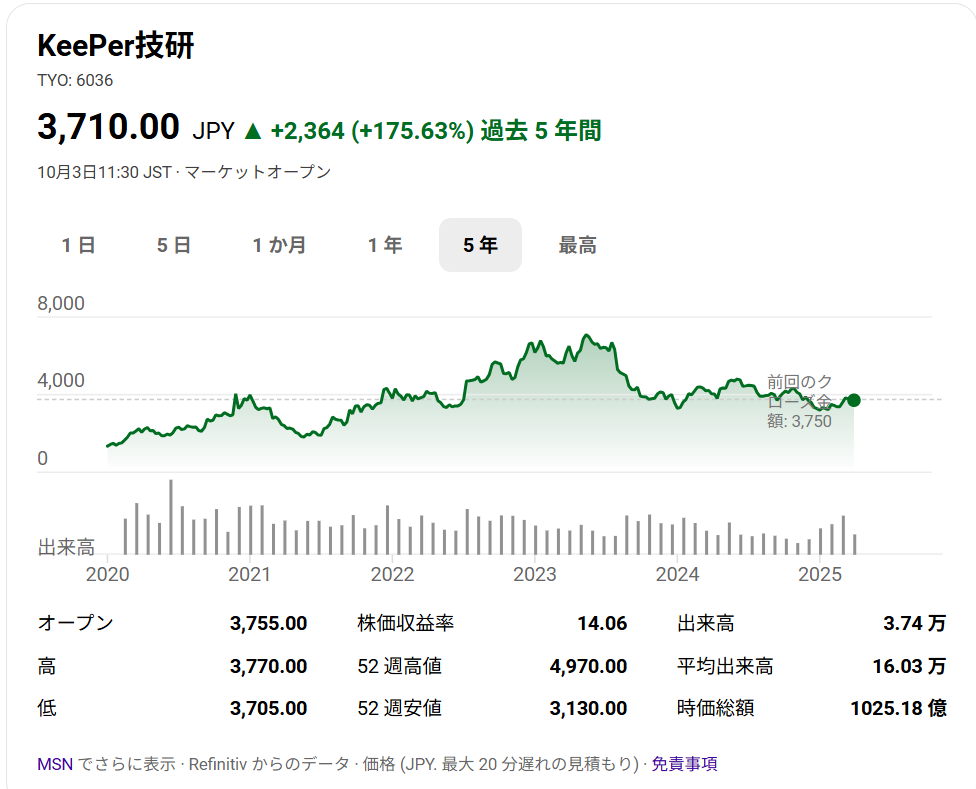Switch to the 5日 range tab

coord(174,245)
